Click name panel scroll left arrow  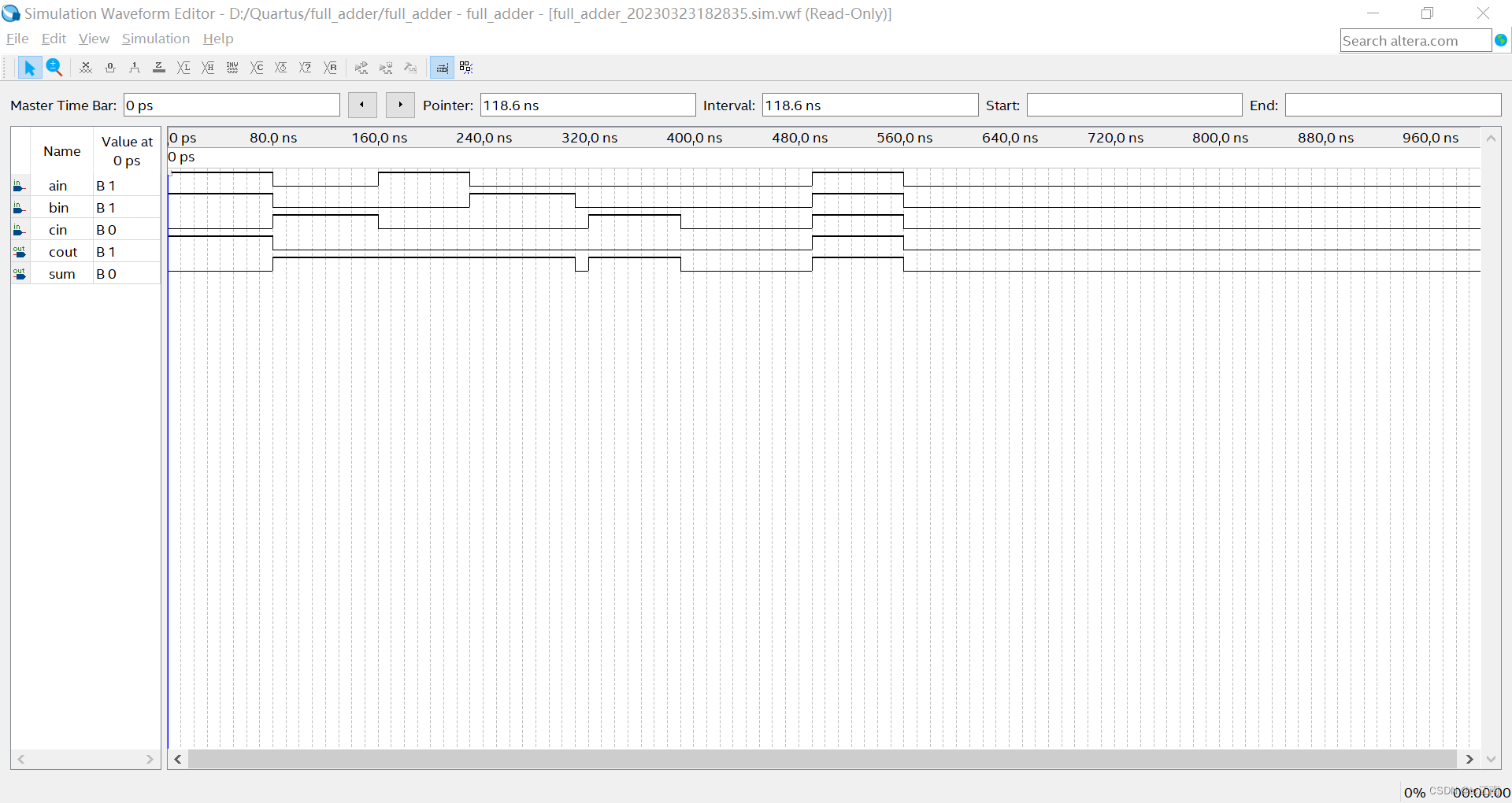(21, 759)
